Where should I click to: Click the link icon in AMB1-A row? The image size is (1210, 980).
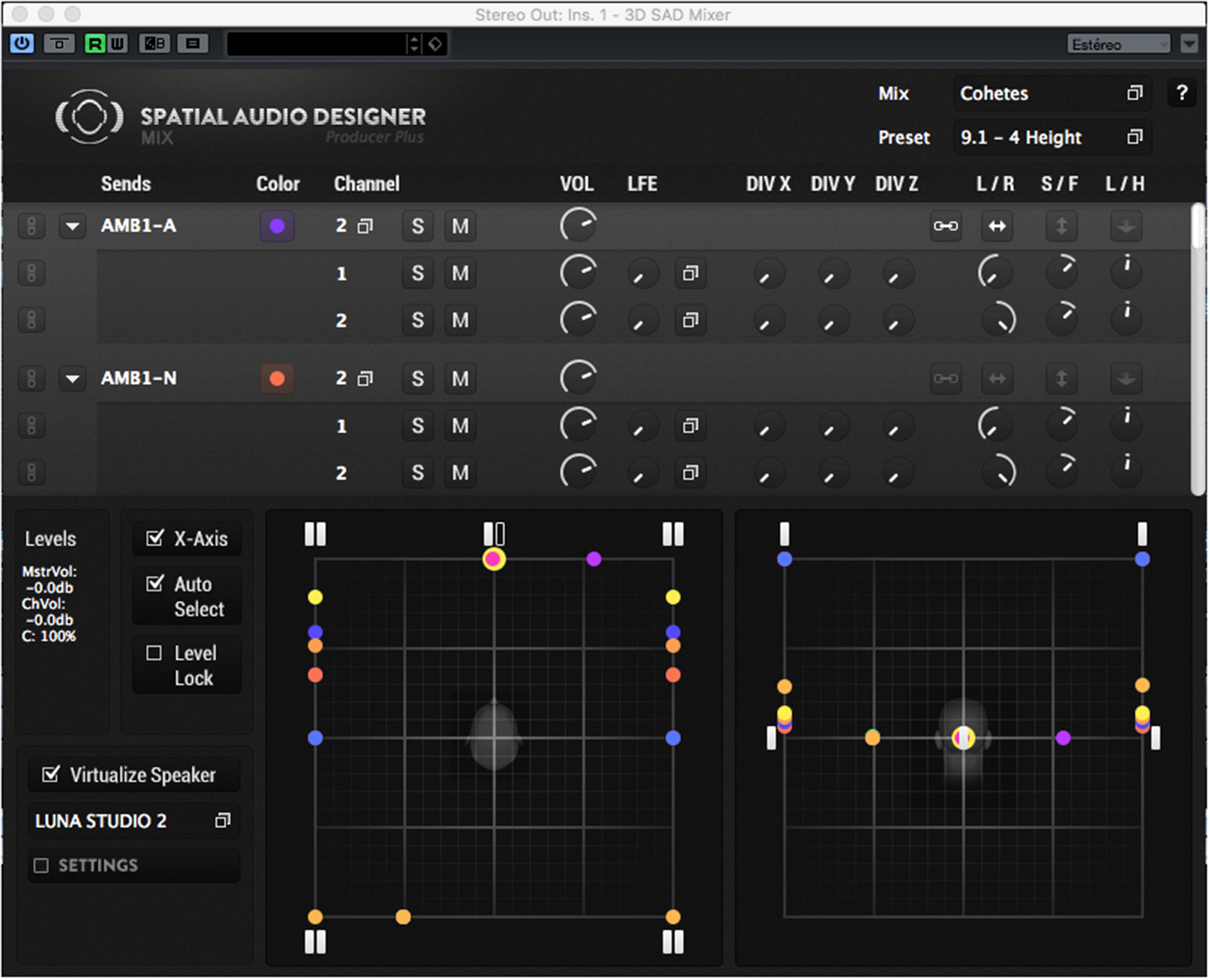(x=946, y=226)
